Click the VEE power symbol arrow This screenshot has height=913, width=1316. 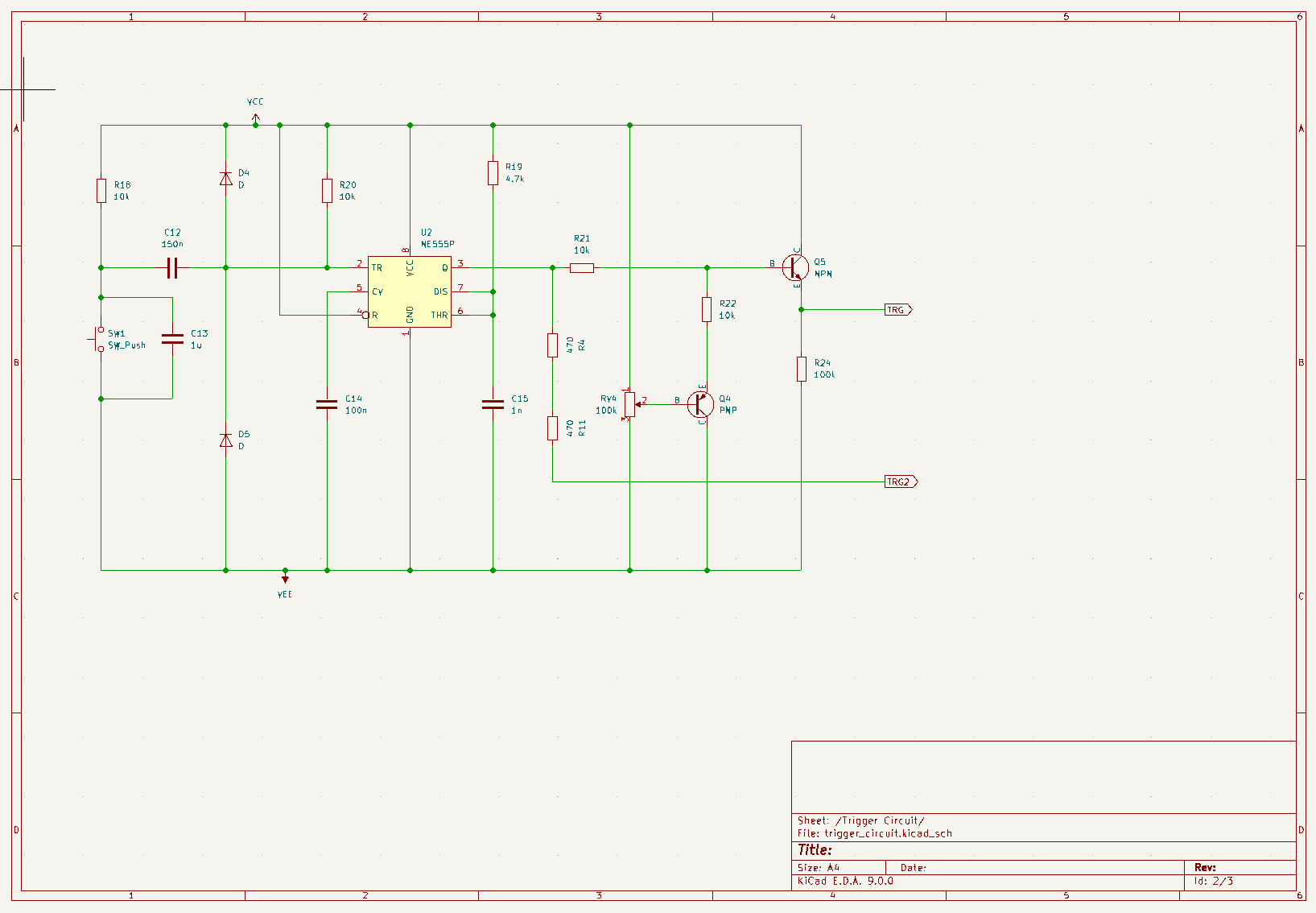285,577
